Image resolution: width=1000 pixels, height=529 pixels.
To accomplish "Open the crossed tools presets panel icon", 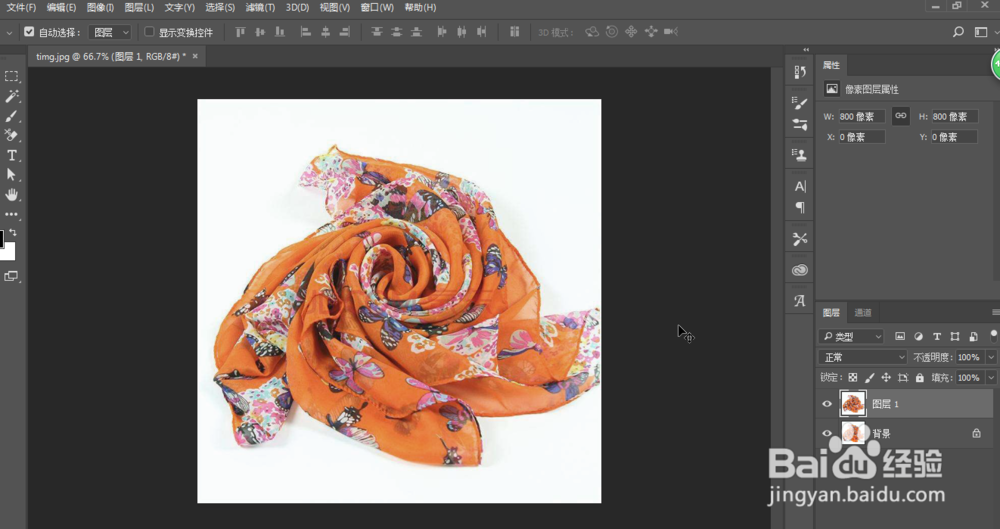I will [800, 239].
